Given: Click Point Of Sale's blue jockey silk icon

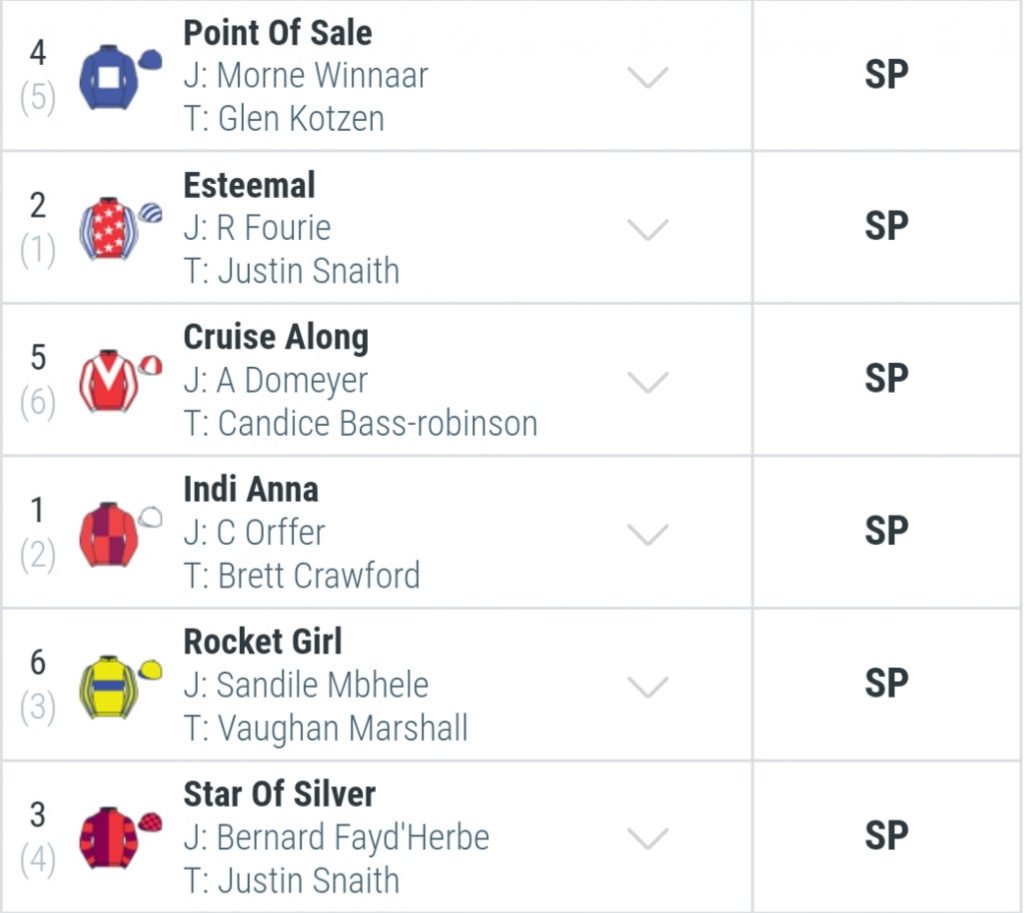Looking at the screenshot, I should 120,76.
